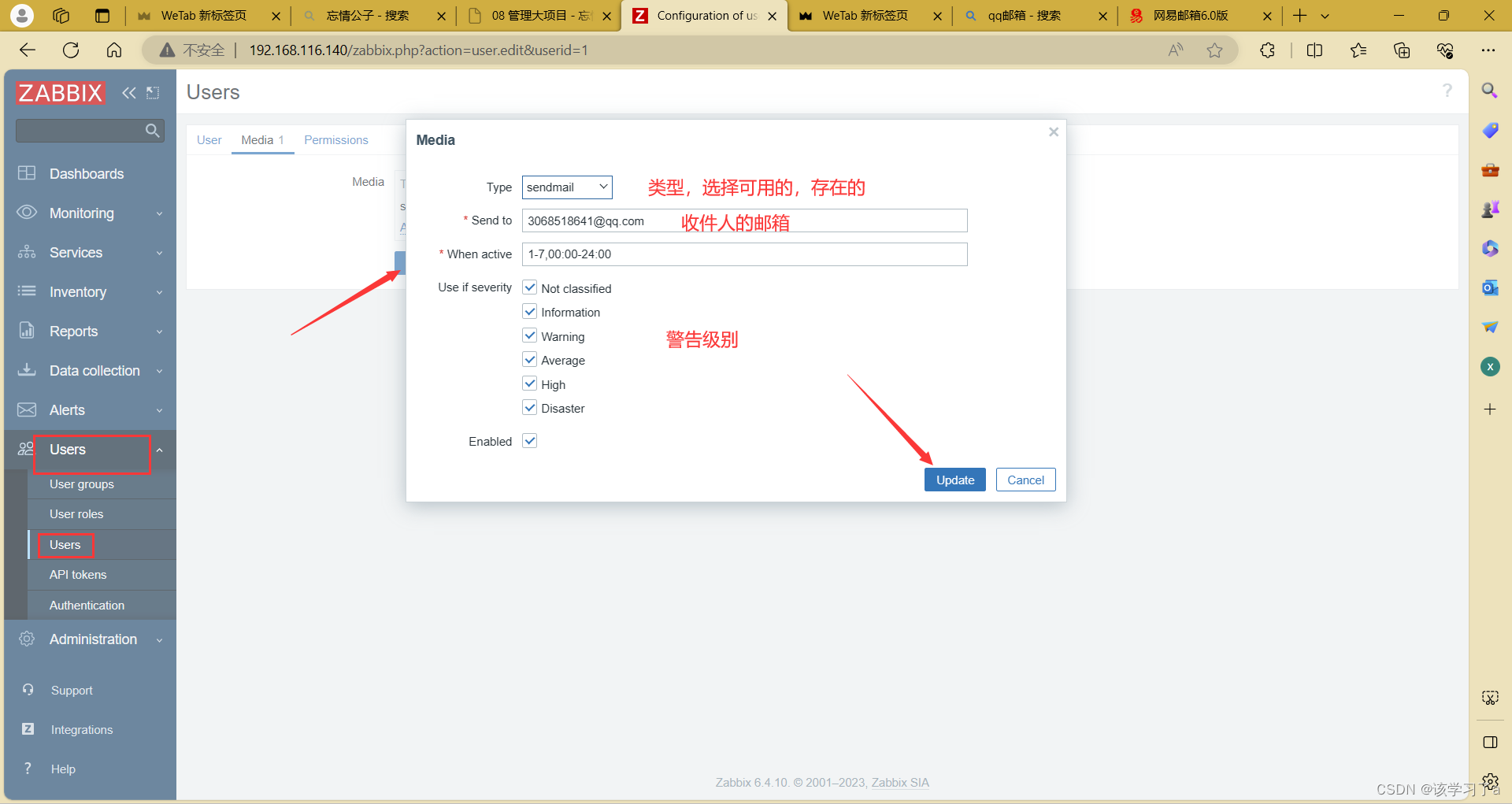Open the Type dropdown showing sendmail
The image size is (1512, 804).
click(567, 187)
